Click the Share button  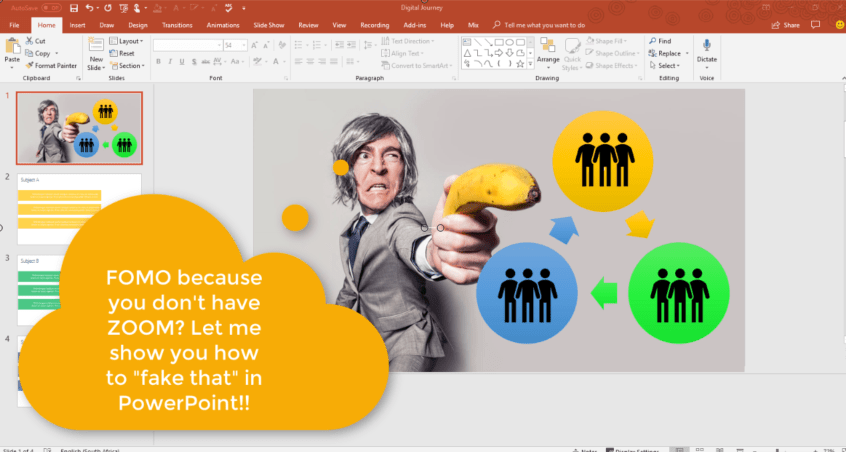[x=787, y=24]
